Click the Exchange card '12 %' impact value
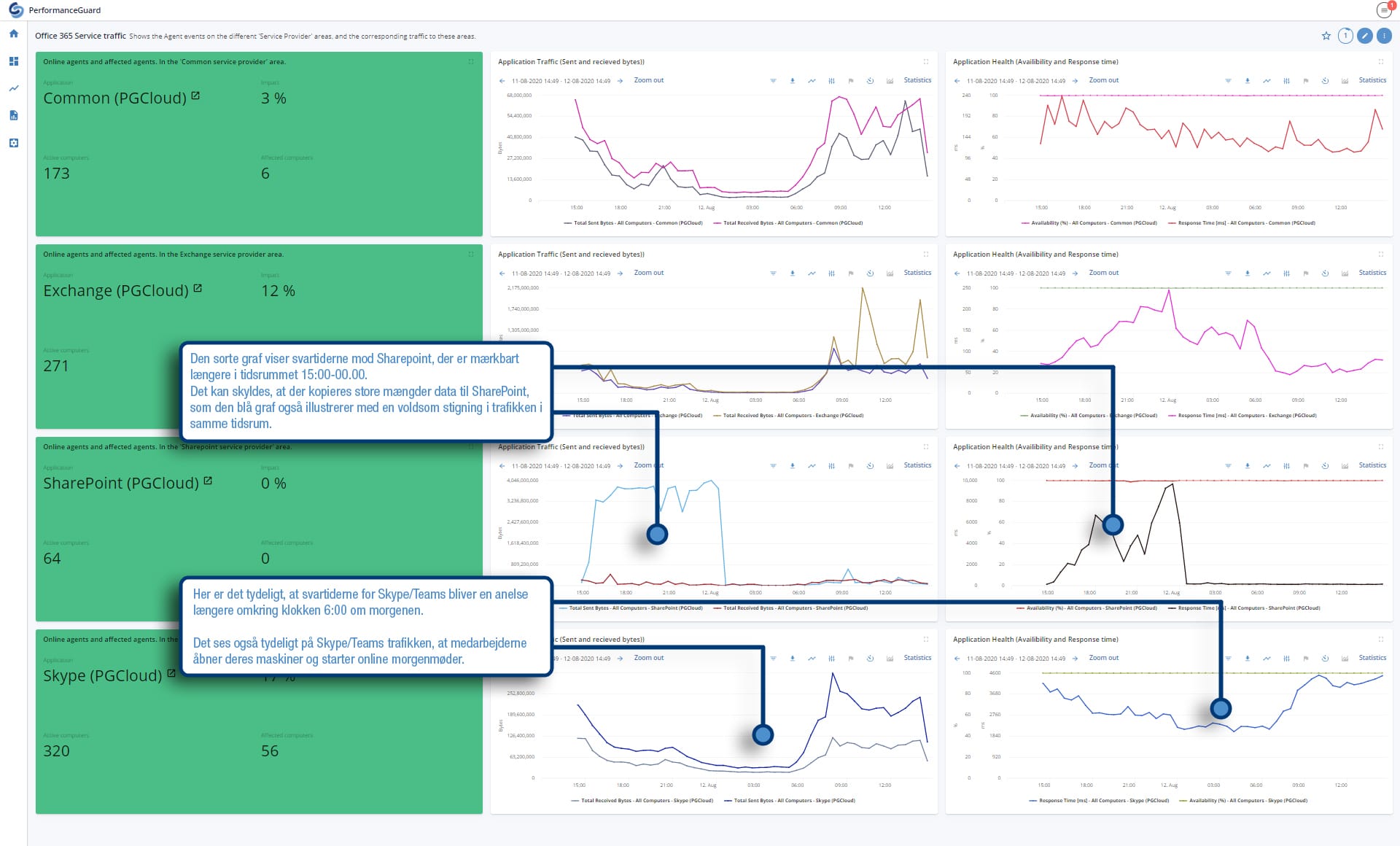 click(x=278, y=291)
